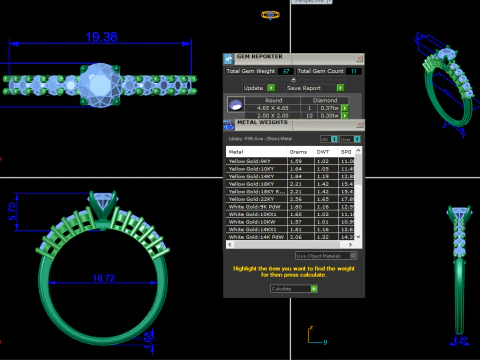Select the ring model in the perspective view
Image resolution: width=480 pixels, height=360 pixels.
point(448,87)
